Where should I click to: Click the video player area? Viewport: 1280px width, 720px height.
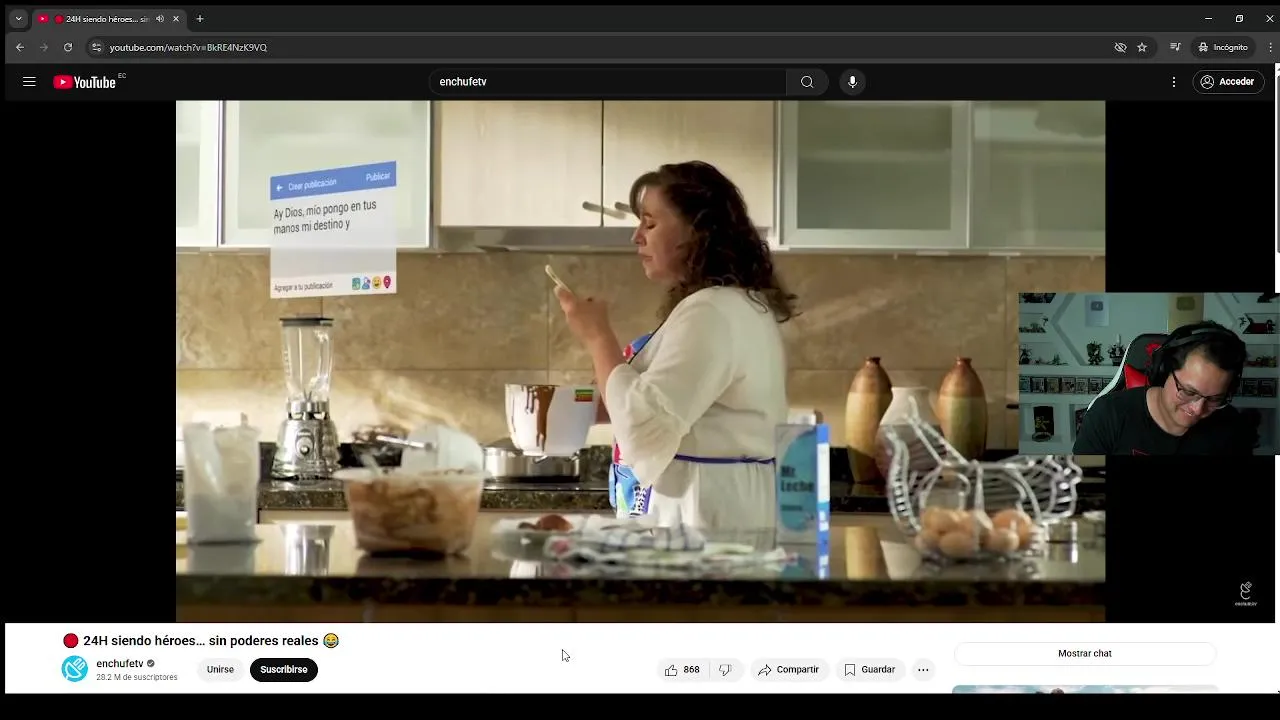click(x=640, y=360)
